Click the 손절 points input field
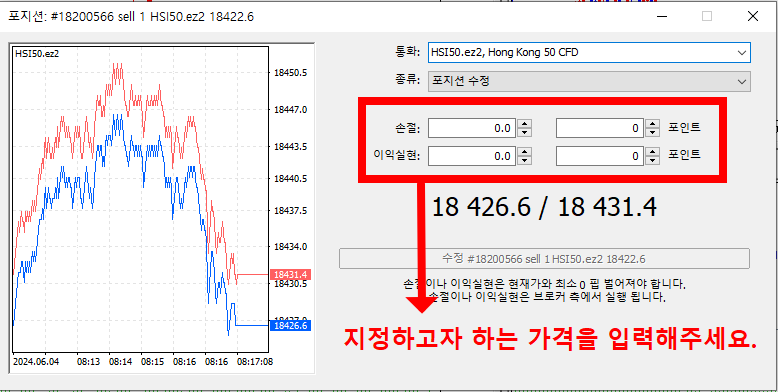The height and width of the screenshot is (392, 778). (x=600, y=128)
